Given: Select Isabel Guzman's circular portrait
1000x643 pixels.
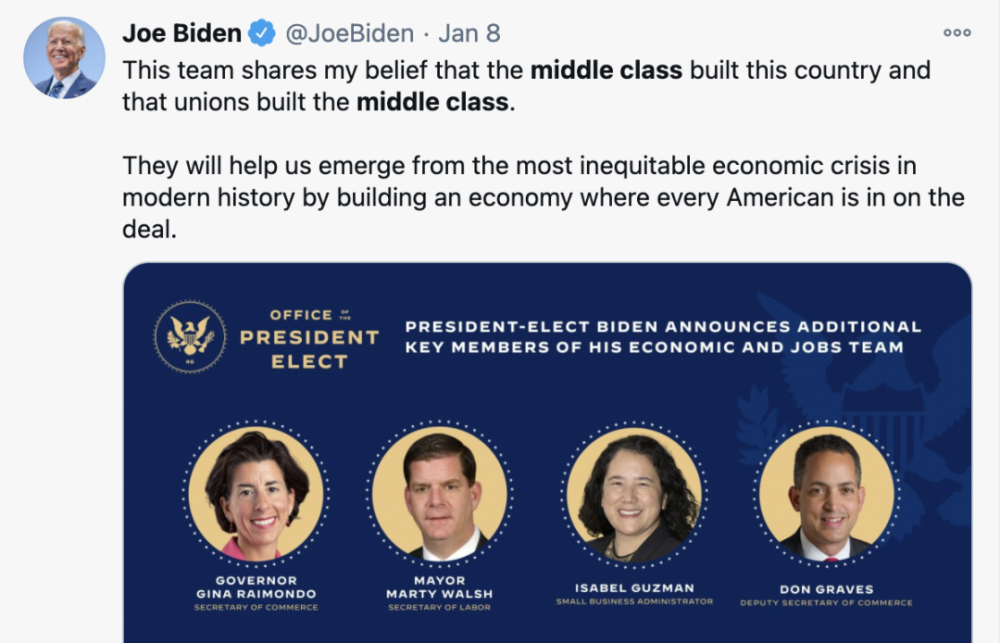Looking at the screenshot, I should tap(635, 493).
